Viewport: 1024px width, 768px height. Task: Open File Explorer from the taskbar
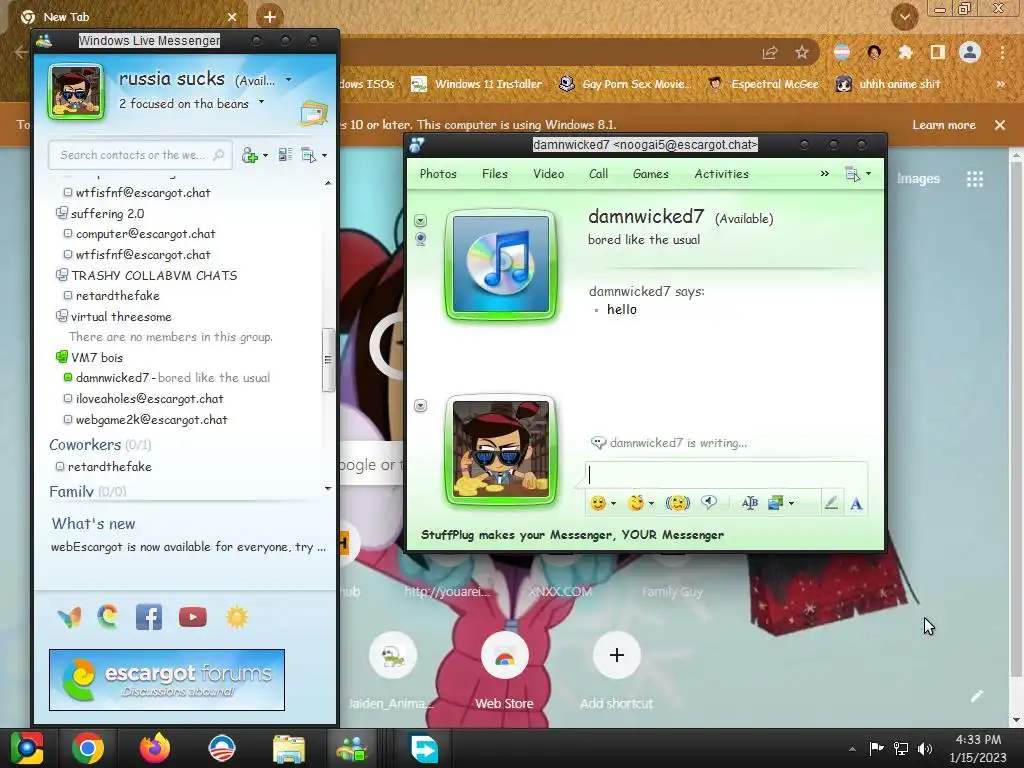[x=289, y=749]
